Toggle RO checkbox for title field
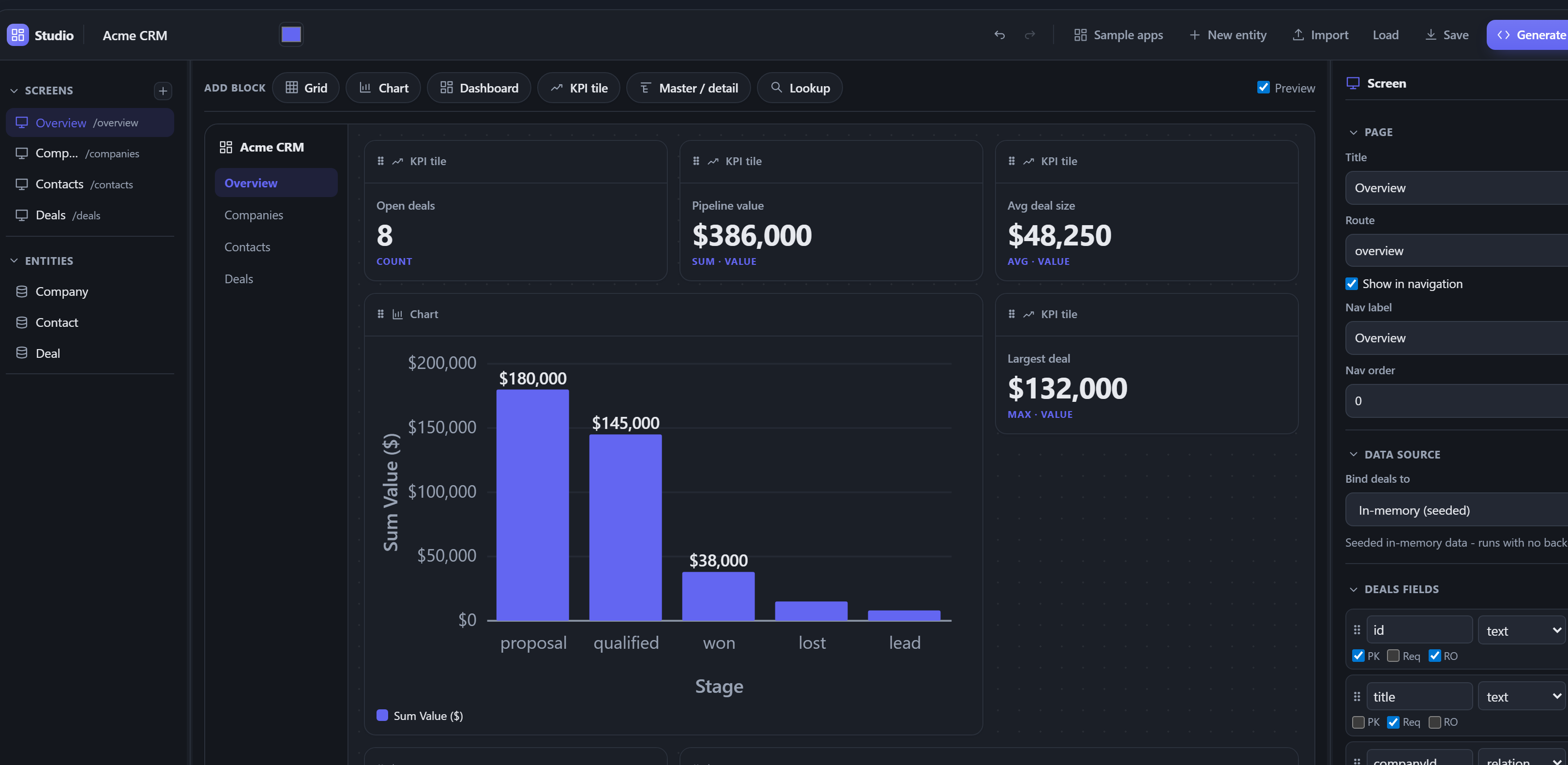The image size is (1568, 765). click(1435, 722)
